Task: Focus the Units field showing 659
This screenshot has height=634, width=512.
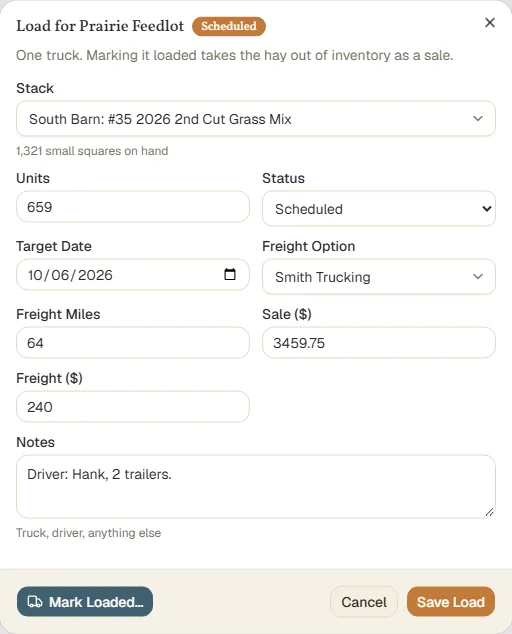Action: (x=133, y=207)
